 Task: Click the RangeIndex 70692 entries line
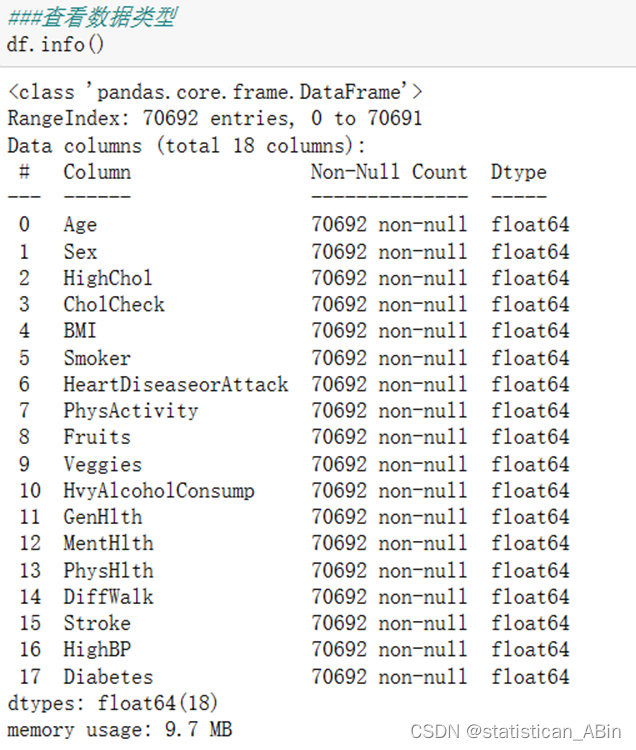[x=214, y=119]
